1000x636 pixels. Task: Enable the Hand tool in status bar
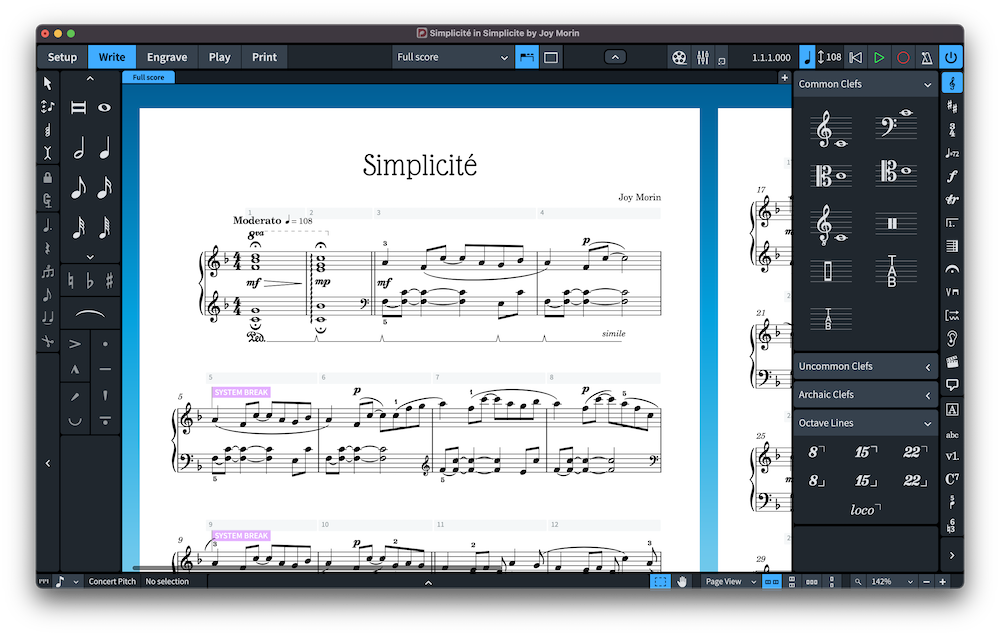pos(682,581)
